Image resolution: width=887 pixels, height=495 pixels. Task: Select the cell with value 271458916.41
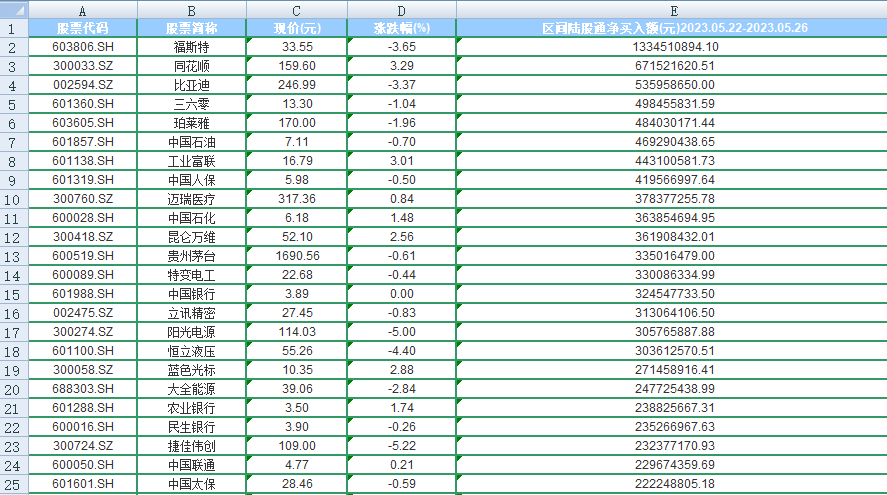pos(672,370)
